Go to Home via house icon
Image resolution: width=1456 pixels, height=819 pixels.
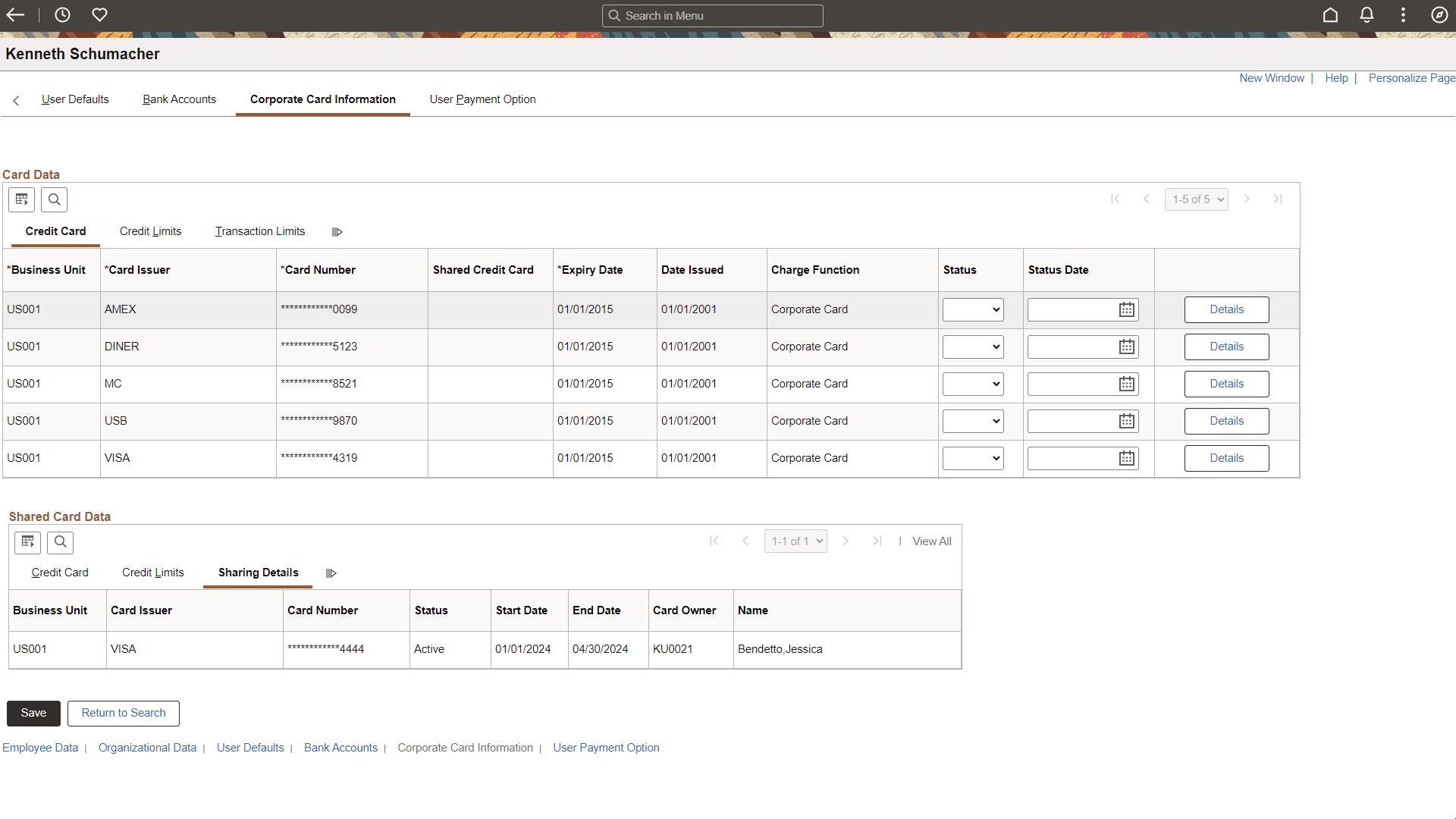(x=1330, y=15)
